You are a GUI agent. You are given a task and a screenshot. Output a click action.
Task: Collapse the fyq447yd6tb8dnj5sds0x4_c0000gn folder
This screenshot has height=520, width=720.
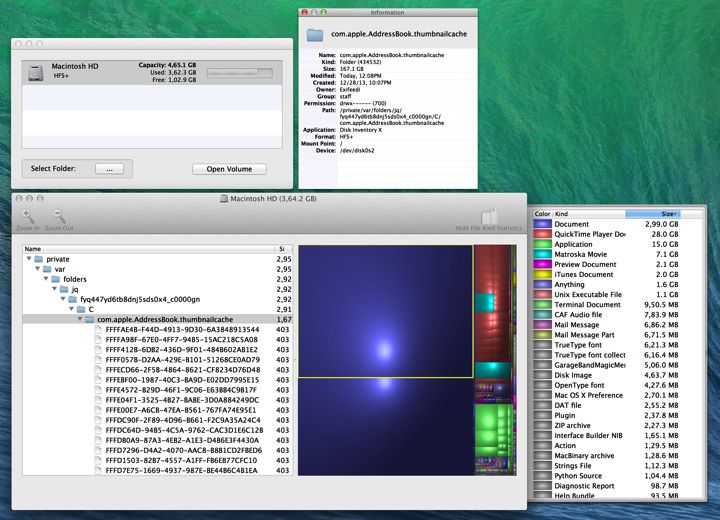(x=63, y=299)
